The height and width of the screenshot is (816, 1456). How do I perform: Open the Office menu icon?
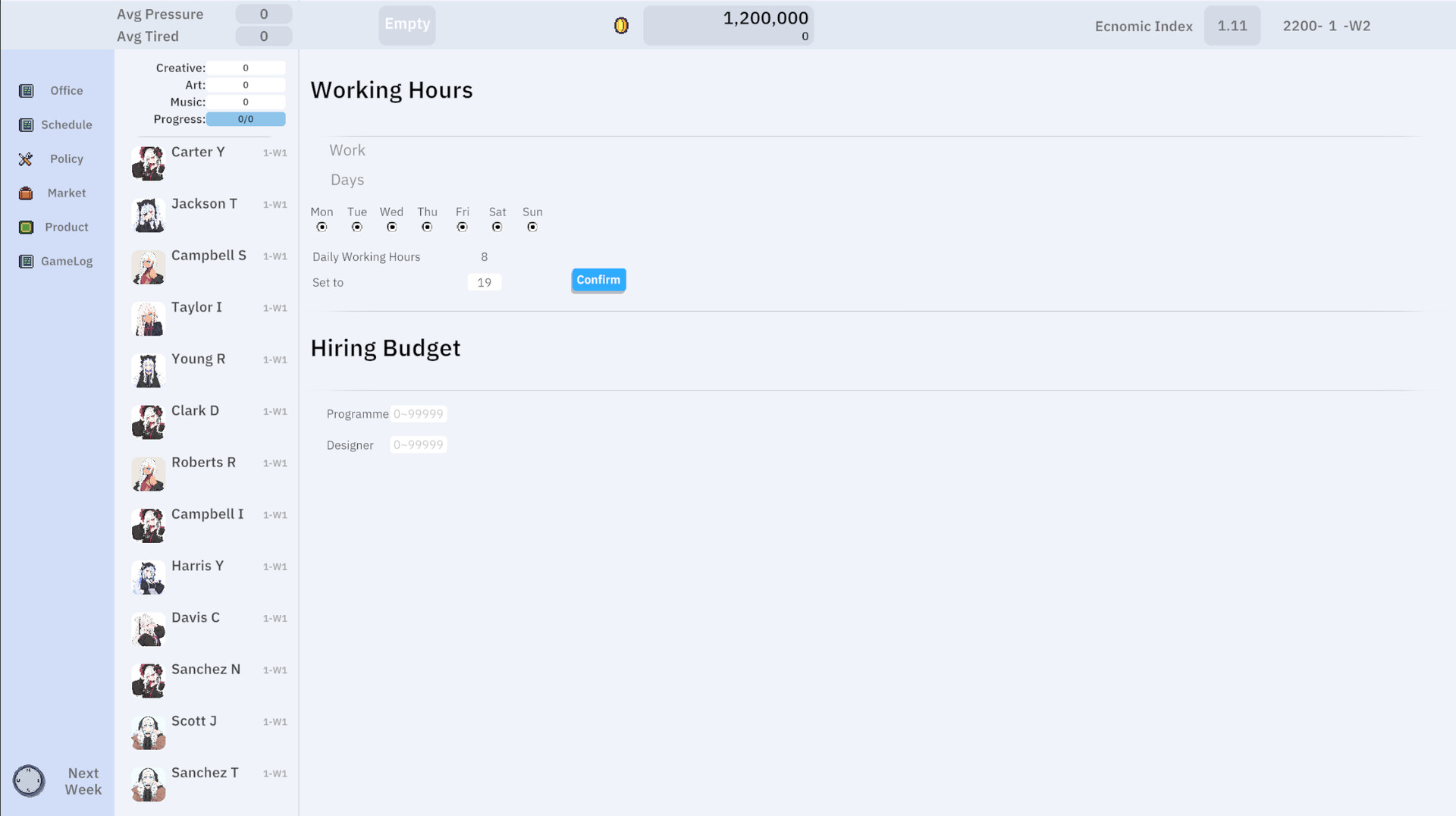(26, 91)
